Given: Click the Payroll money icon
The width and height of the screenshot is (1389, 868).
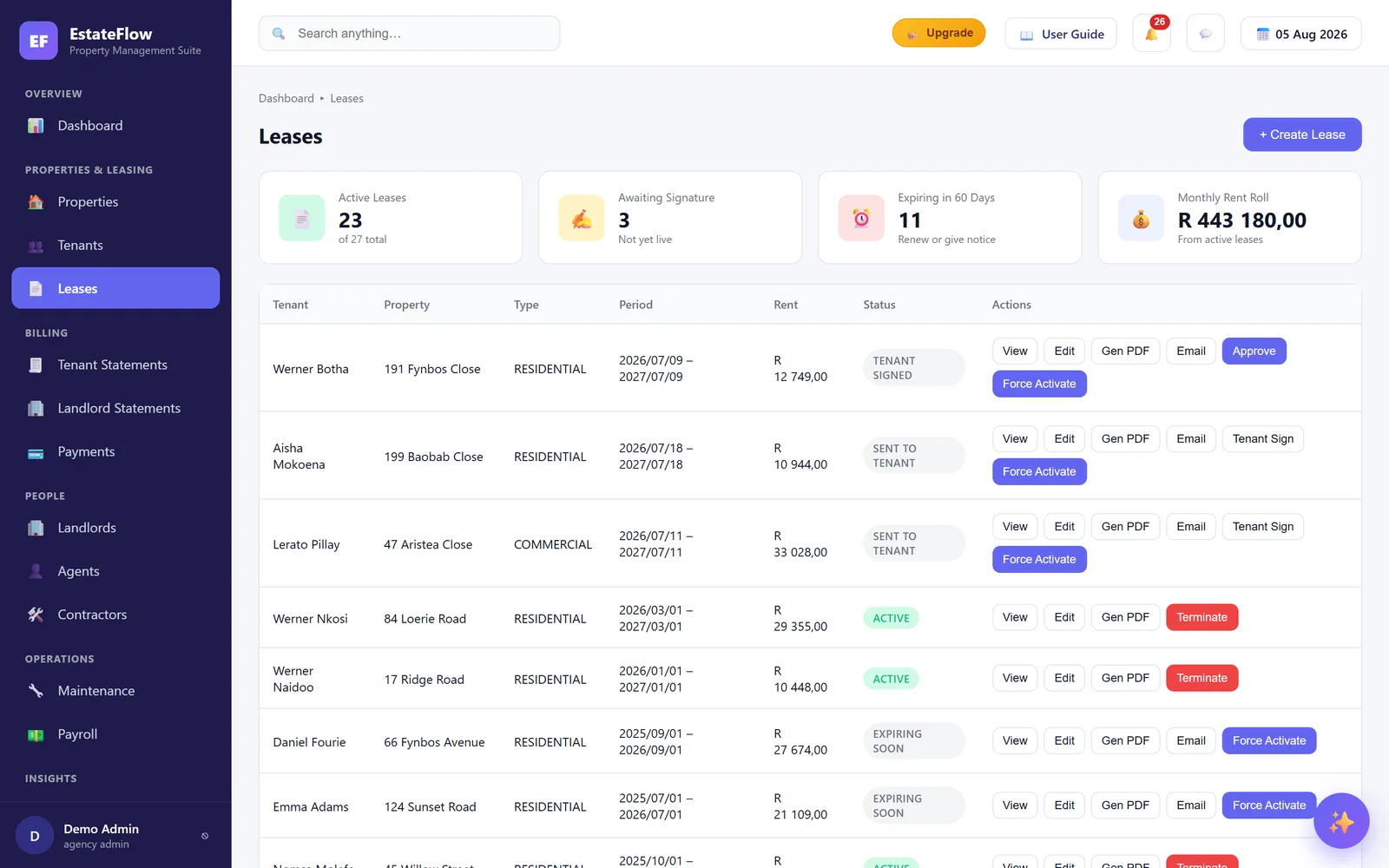Looking at the screenshot, I should tap(36, 734).
